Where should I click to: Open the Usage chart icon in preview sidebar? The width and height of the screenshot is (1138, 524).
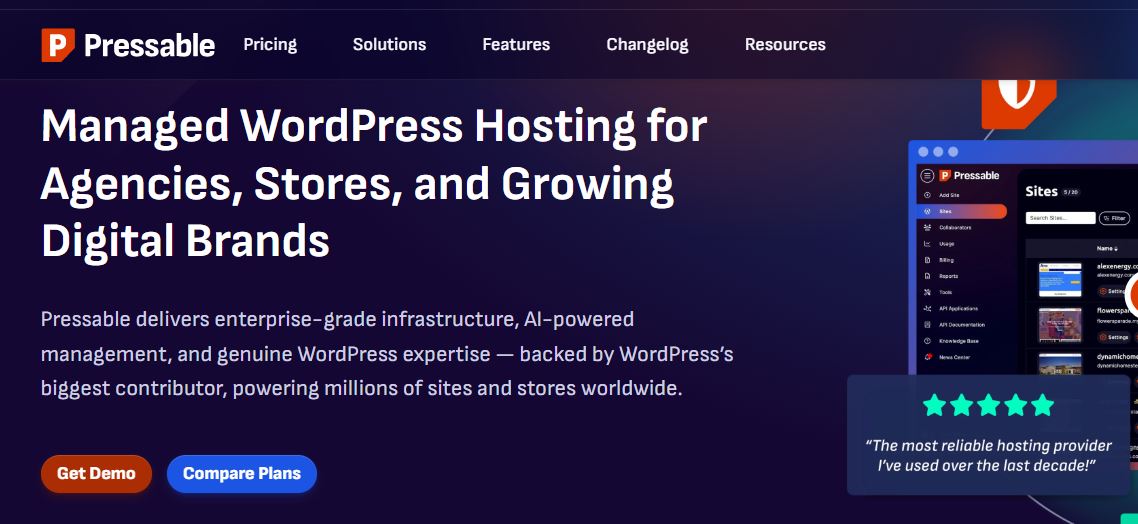tap(928, 244)
